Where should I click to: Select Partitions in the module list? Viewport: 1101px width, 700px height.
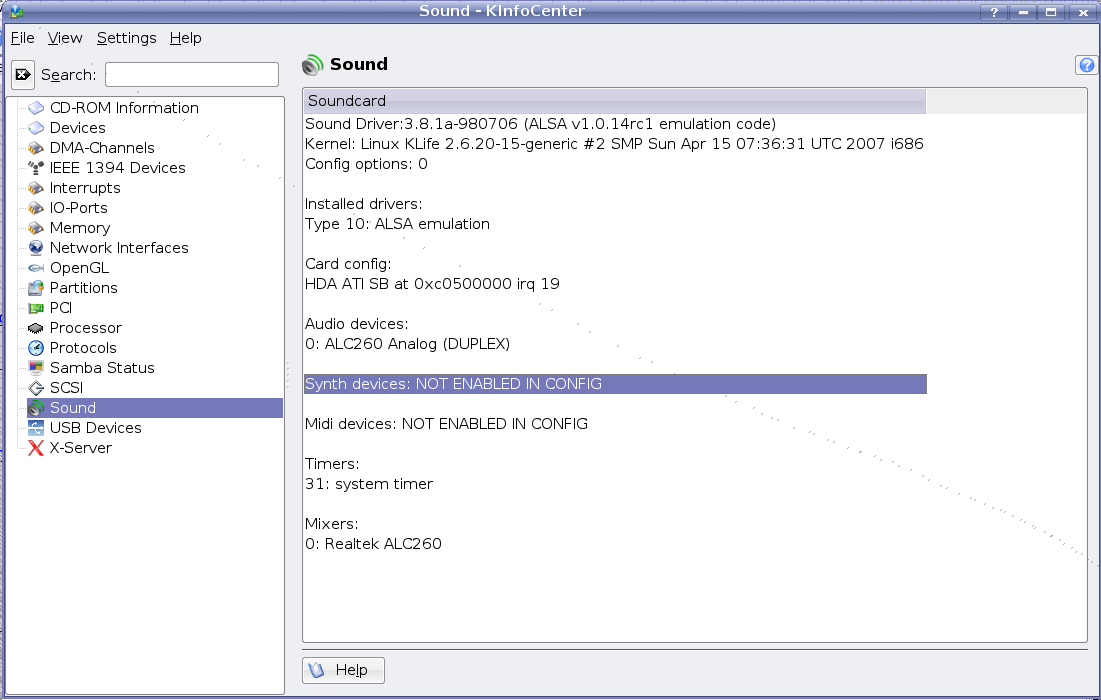(x=83, y=288)
